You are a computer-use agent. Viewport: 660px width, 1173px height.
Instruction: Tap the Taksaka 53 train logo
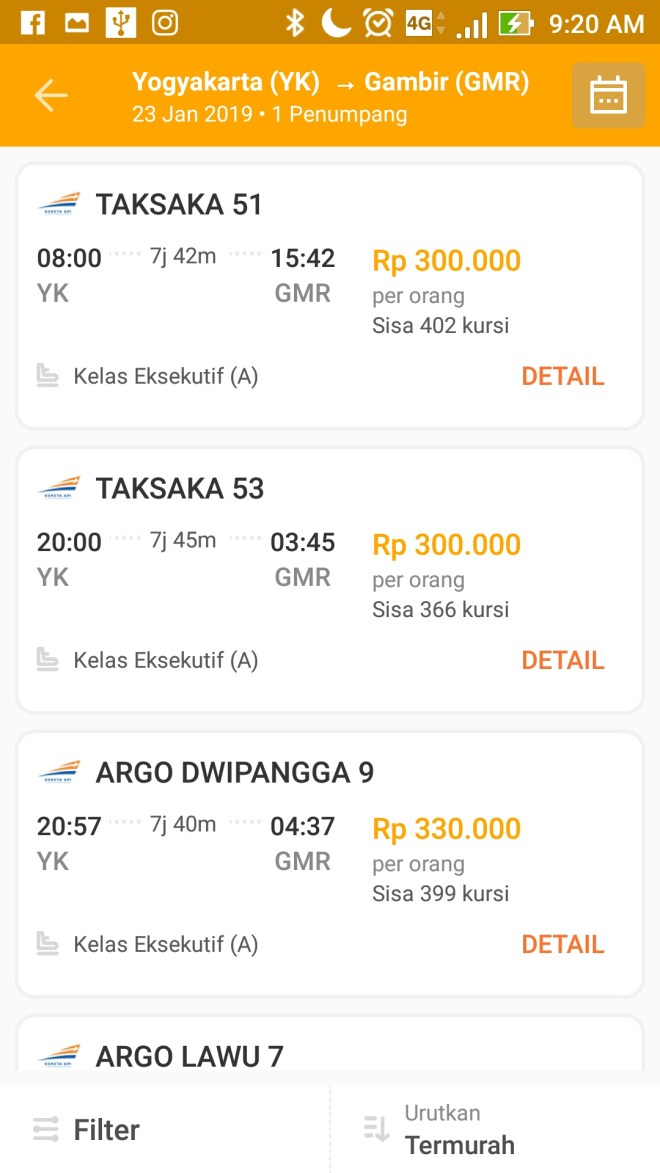point(59,489)
